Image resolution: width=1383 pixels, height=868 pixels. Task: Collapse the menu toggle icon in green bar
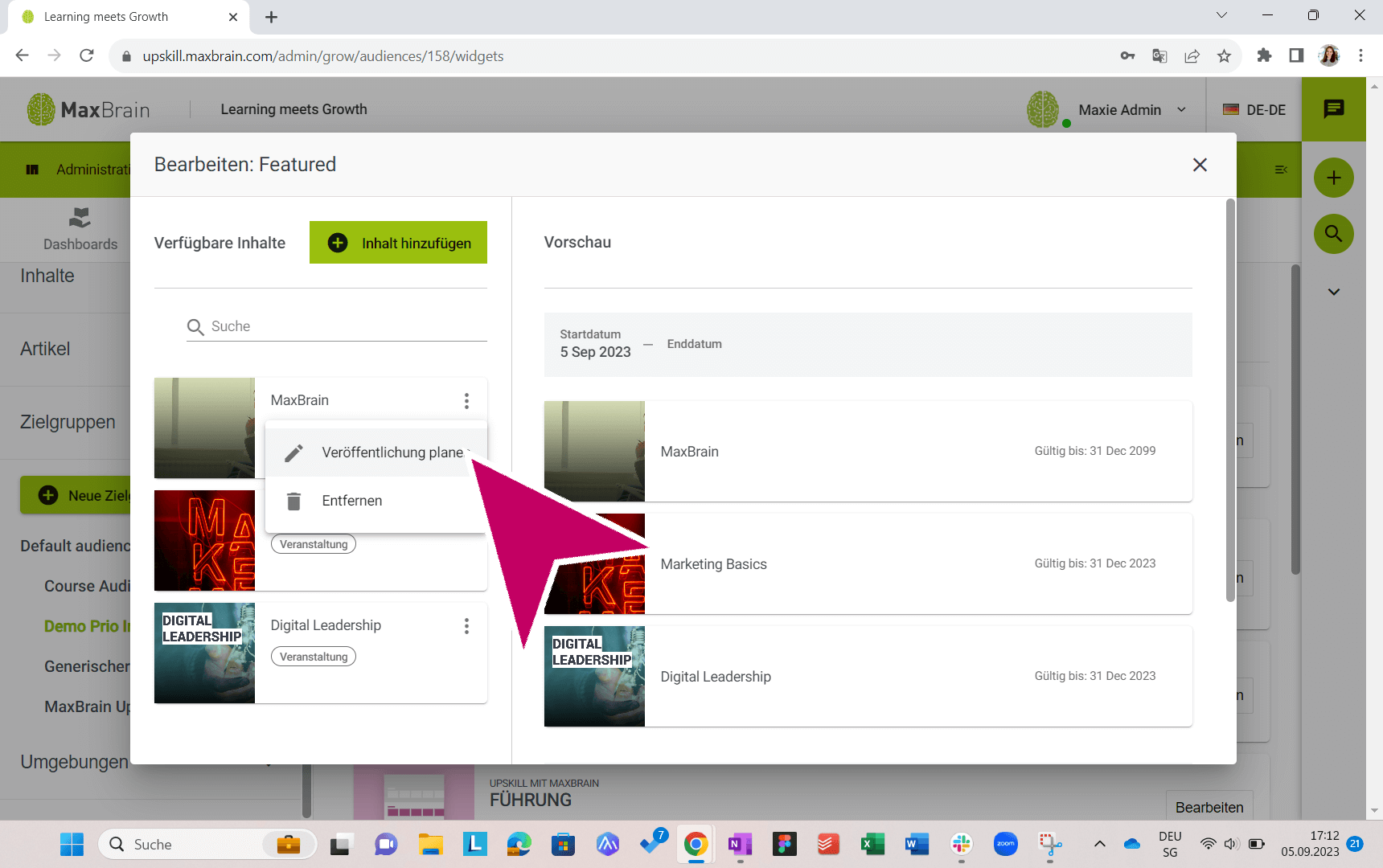[1281, 170]
